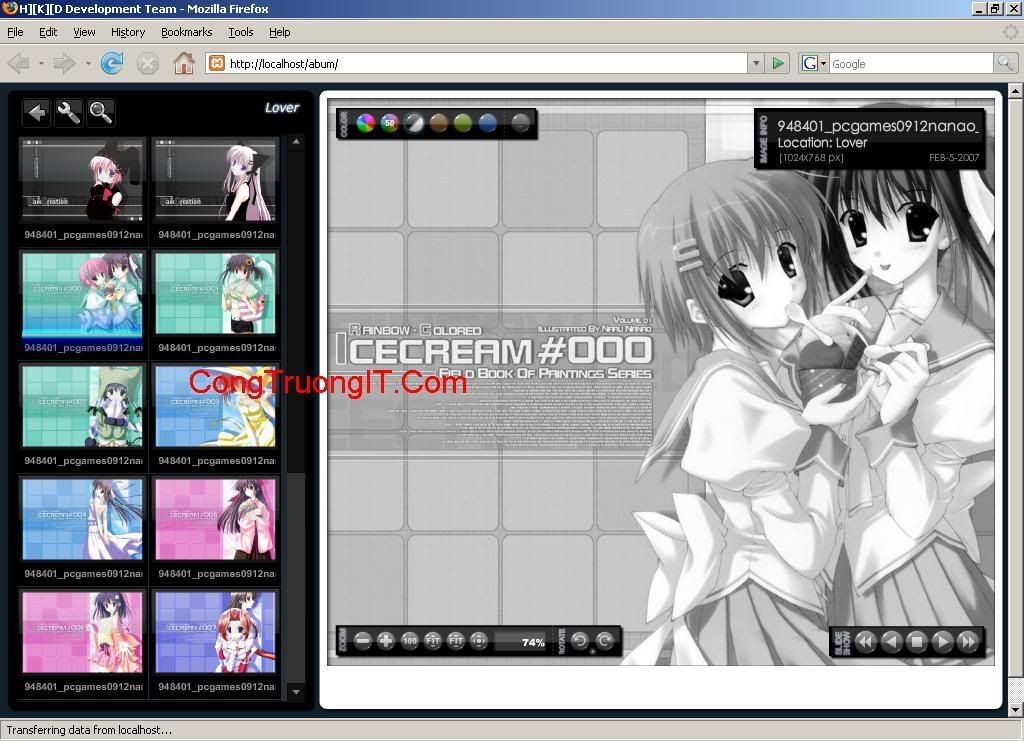This screenshot has width=1024, height=742.
Task: Open the Icecream #000 thumbnail
Action: (x=83, y=294)
